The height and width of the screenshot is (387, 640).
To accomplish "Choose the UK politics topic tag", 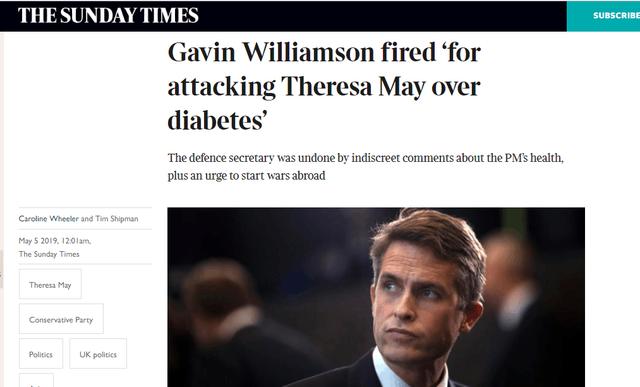I will pos(98,354).
